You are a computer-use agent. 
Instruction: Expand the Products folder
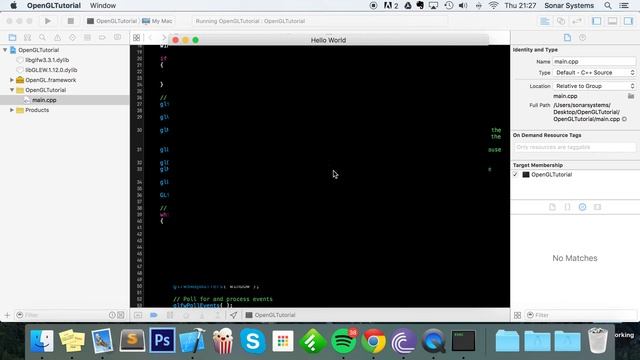click(12, 110)
